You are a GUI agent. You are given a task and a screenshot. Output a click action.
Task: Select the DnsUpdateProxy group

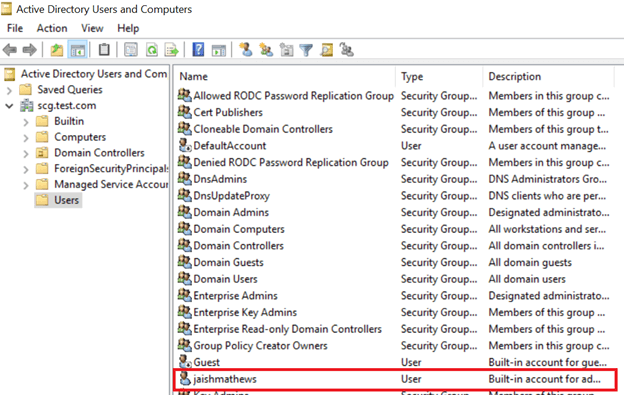[x=231, y=196]
